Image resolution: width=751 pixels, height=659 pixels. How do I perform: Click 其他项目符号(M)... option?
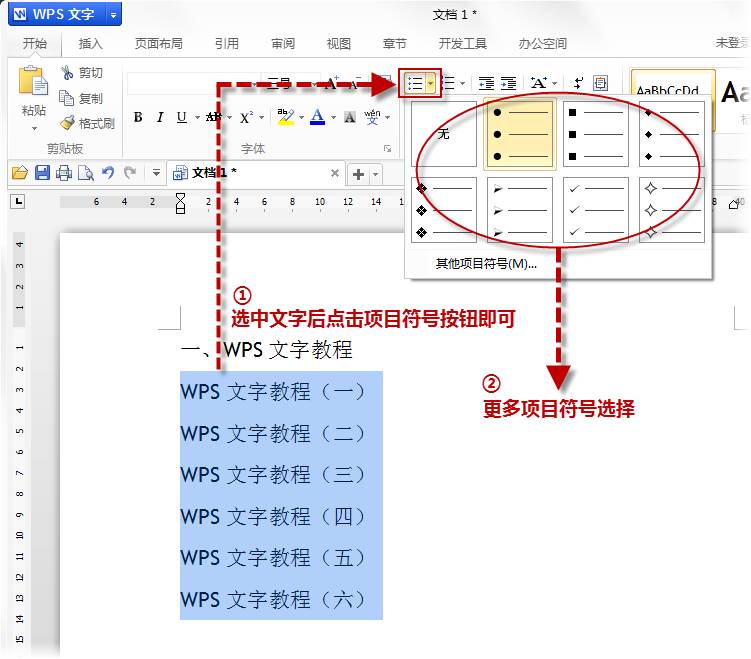(x=486, y=264)
